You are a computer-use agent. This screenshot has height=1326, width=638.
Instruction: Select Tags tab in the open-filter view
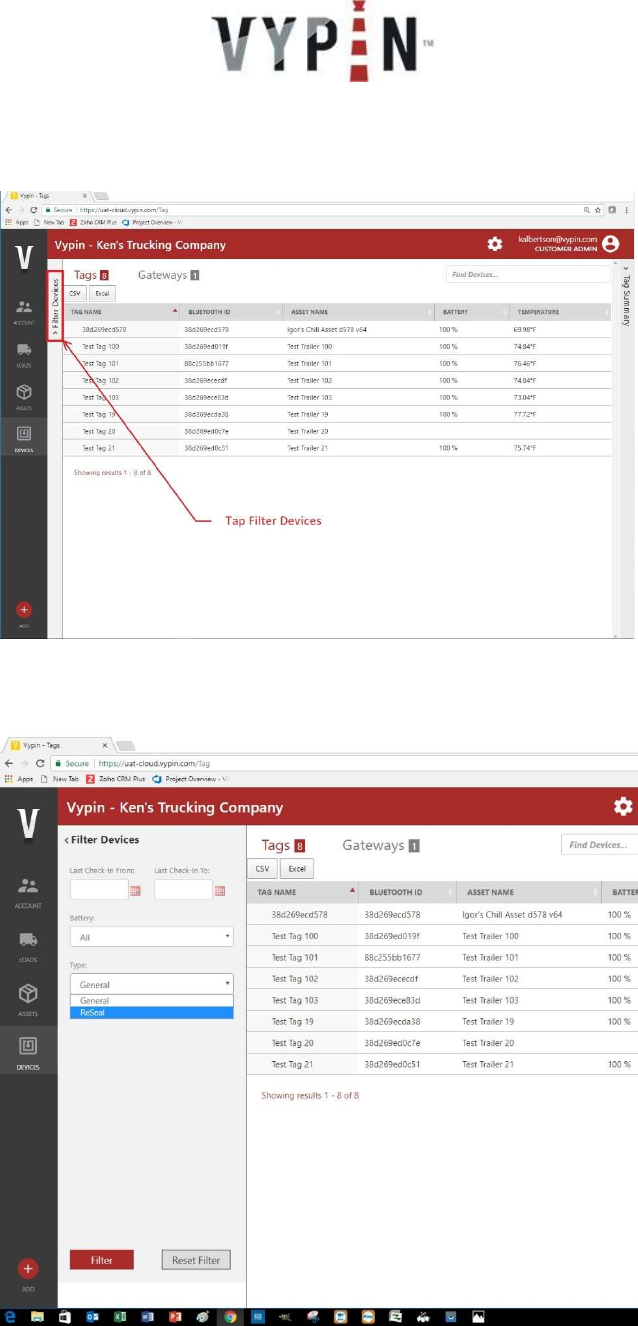tap(283, 845)
